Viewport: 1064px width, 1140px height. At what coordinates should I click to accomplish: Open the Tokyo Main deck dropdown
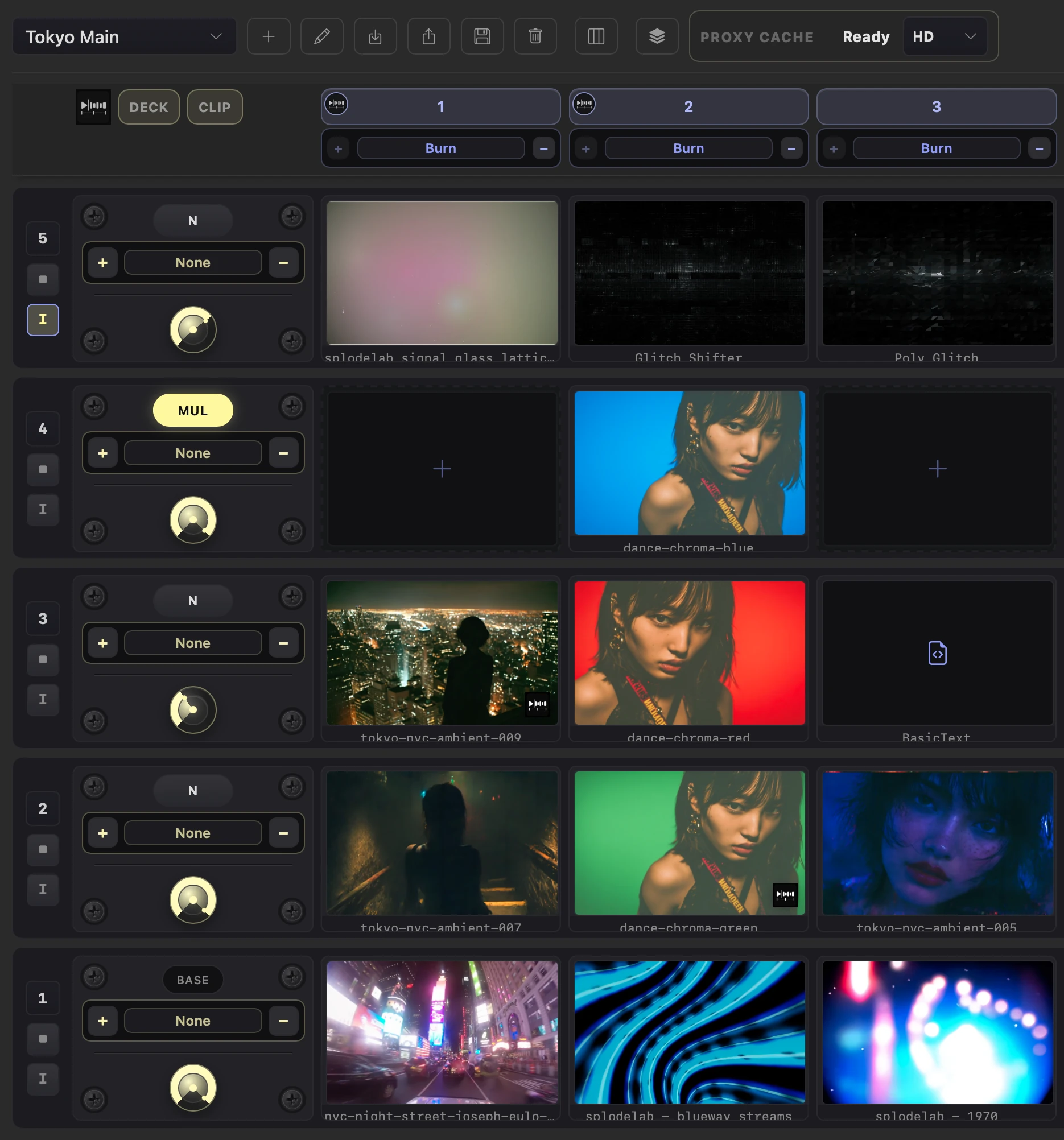pos(125,37)
